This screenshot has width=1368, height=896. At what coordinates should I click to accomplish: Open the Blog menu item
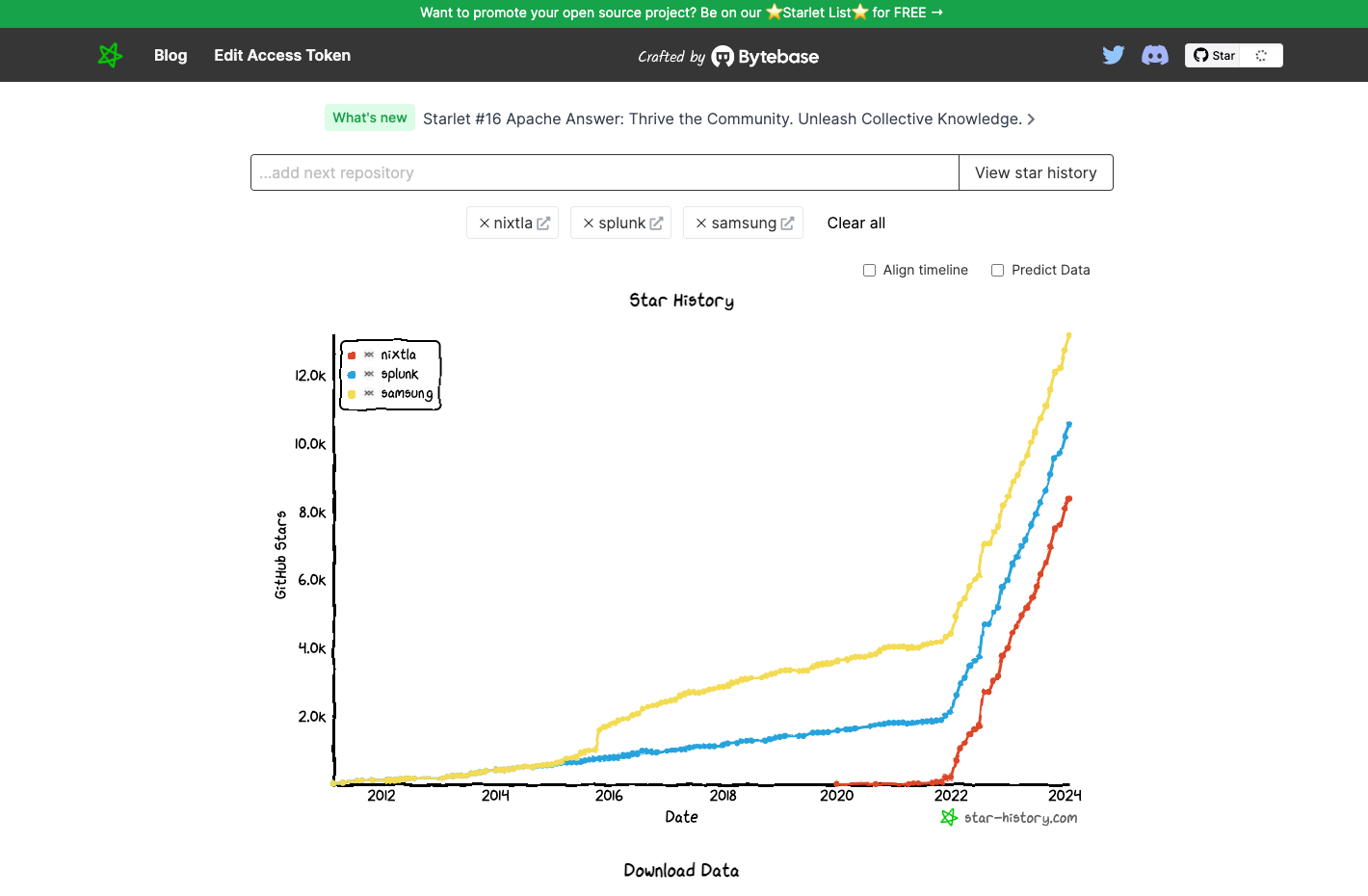click(x=171, y=55)
